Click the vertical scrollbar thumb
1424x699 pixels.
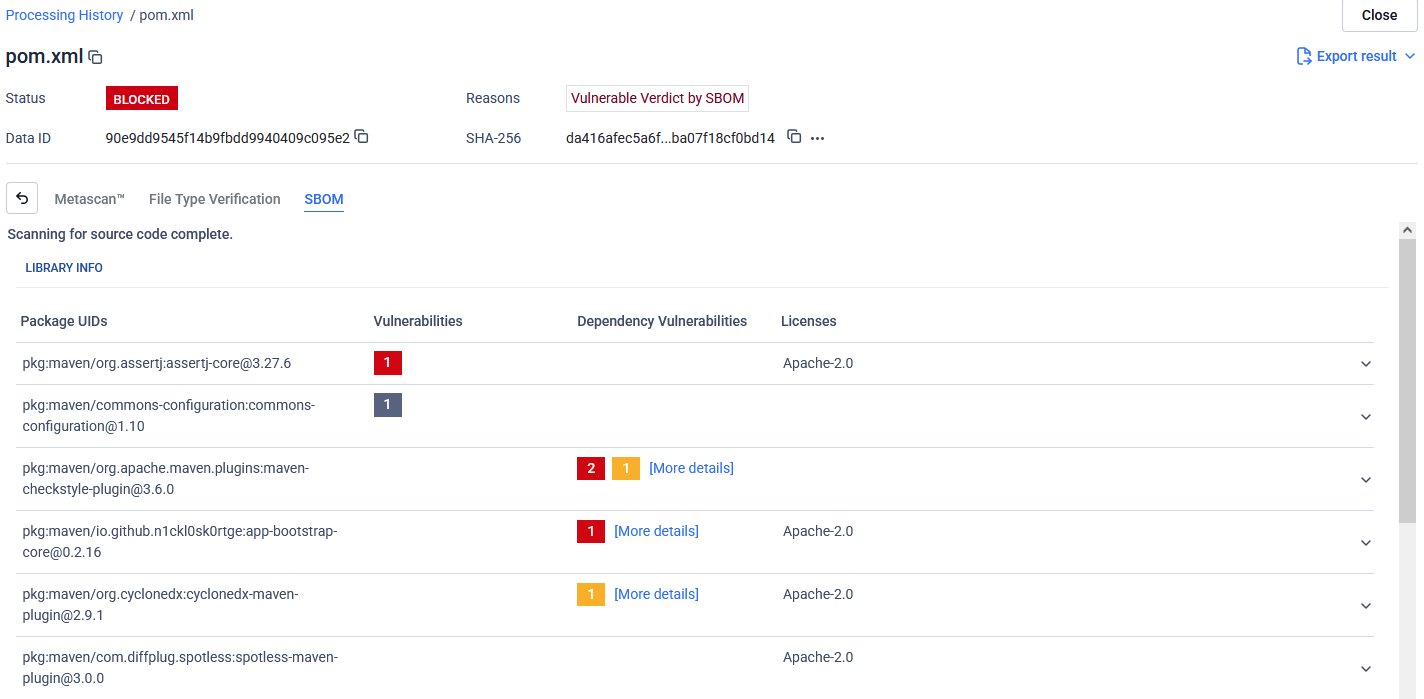(x=1407, y=380)
